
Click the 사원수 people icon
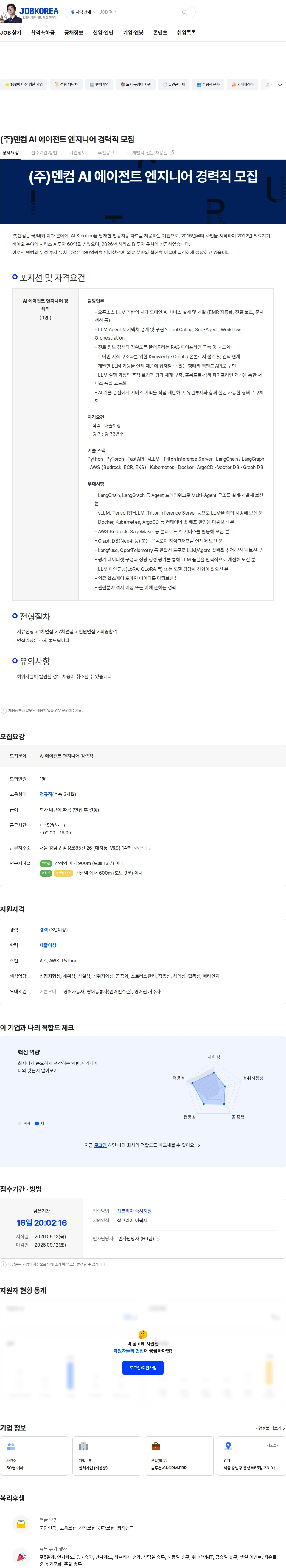click(10, 1446)
